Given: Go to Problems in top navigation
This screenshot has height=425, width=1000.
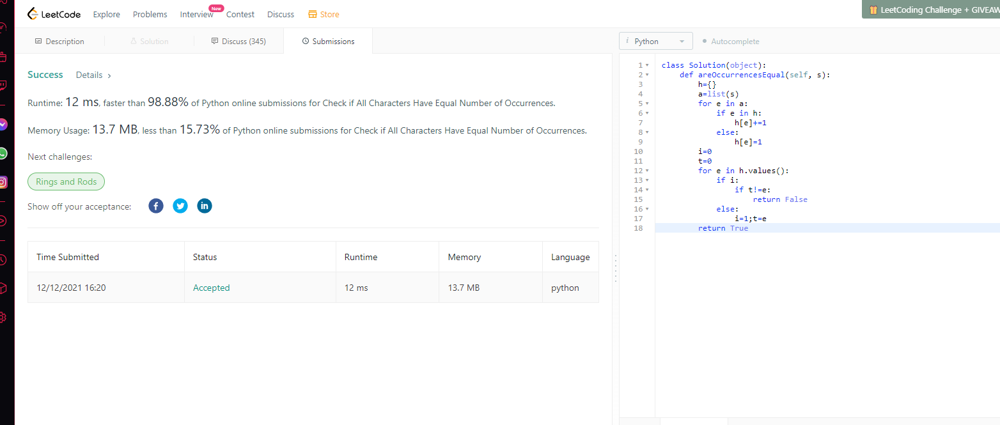Looking at the screenshot, I should tap(150, 14).
